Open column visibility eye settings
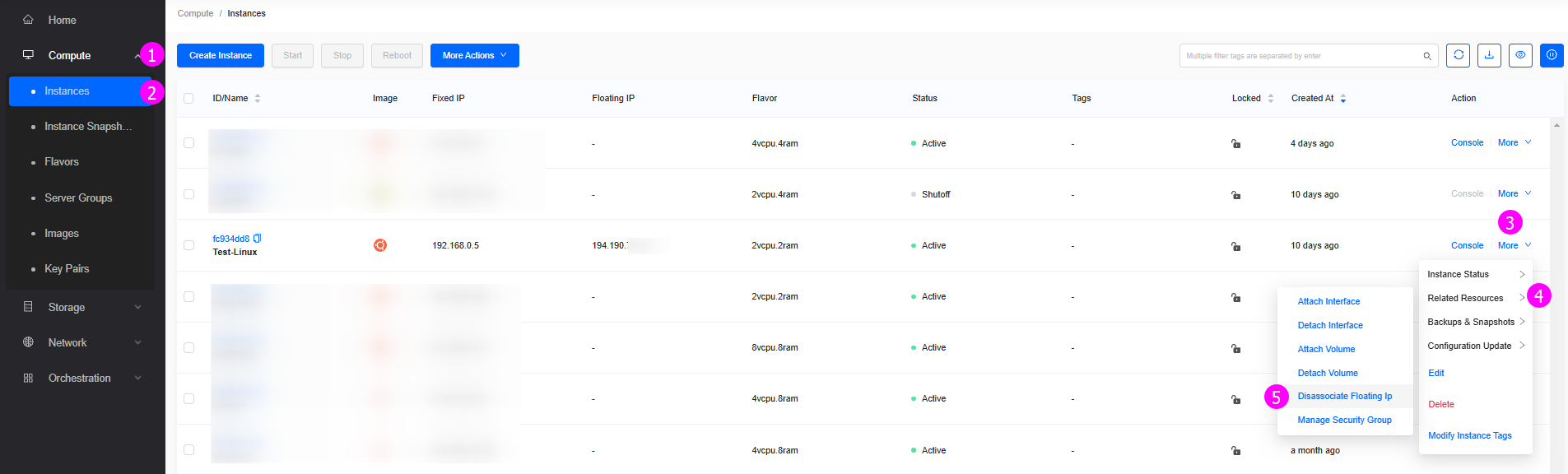The width and height of the screenshot is (1568, 474). (1520, 55)
